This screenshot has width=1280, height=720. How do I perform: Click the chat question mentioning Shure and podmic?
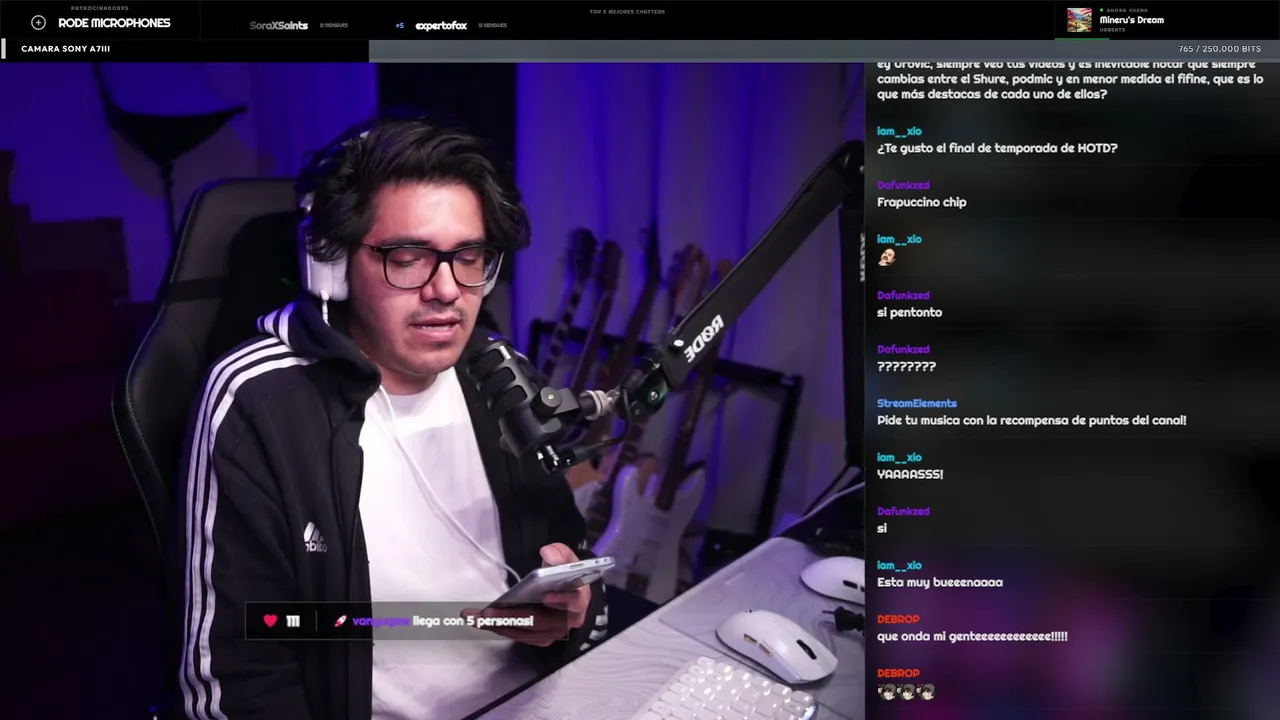pos(1070,81)
